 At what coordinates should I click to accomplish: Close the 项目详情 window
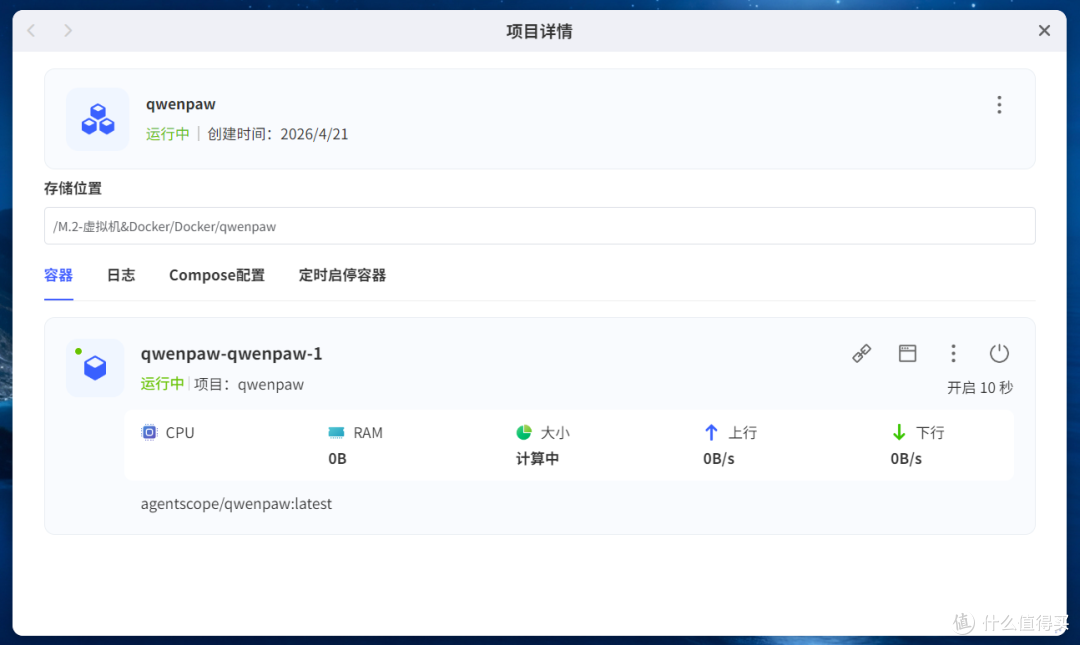coord(1044,30)
